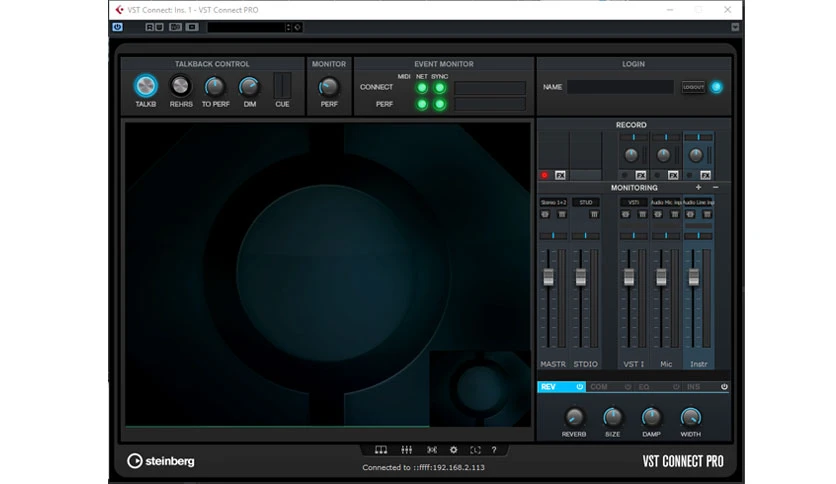Open the preset selection field in header
Image resolution: width=836 pixels, height=484 pixels.
pos(246,27)
